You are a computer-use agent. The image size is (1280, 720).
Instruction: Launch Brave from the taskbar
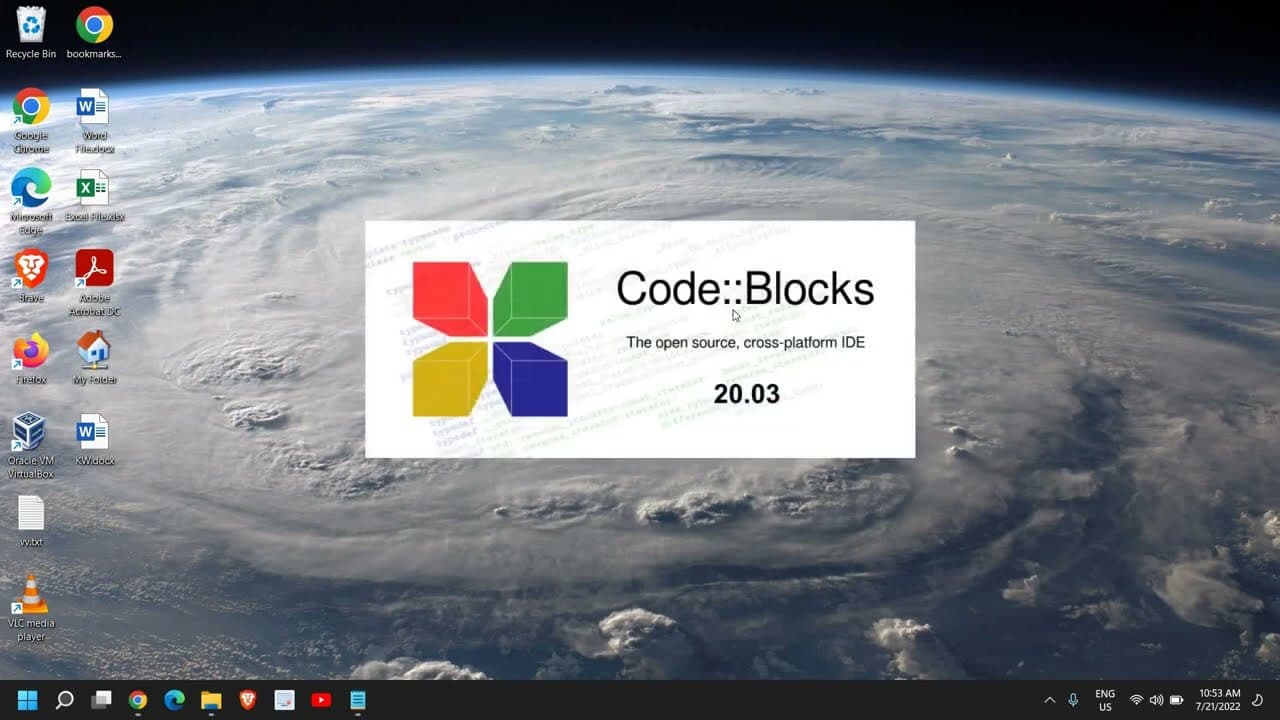(248, 700)
